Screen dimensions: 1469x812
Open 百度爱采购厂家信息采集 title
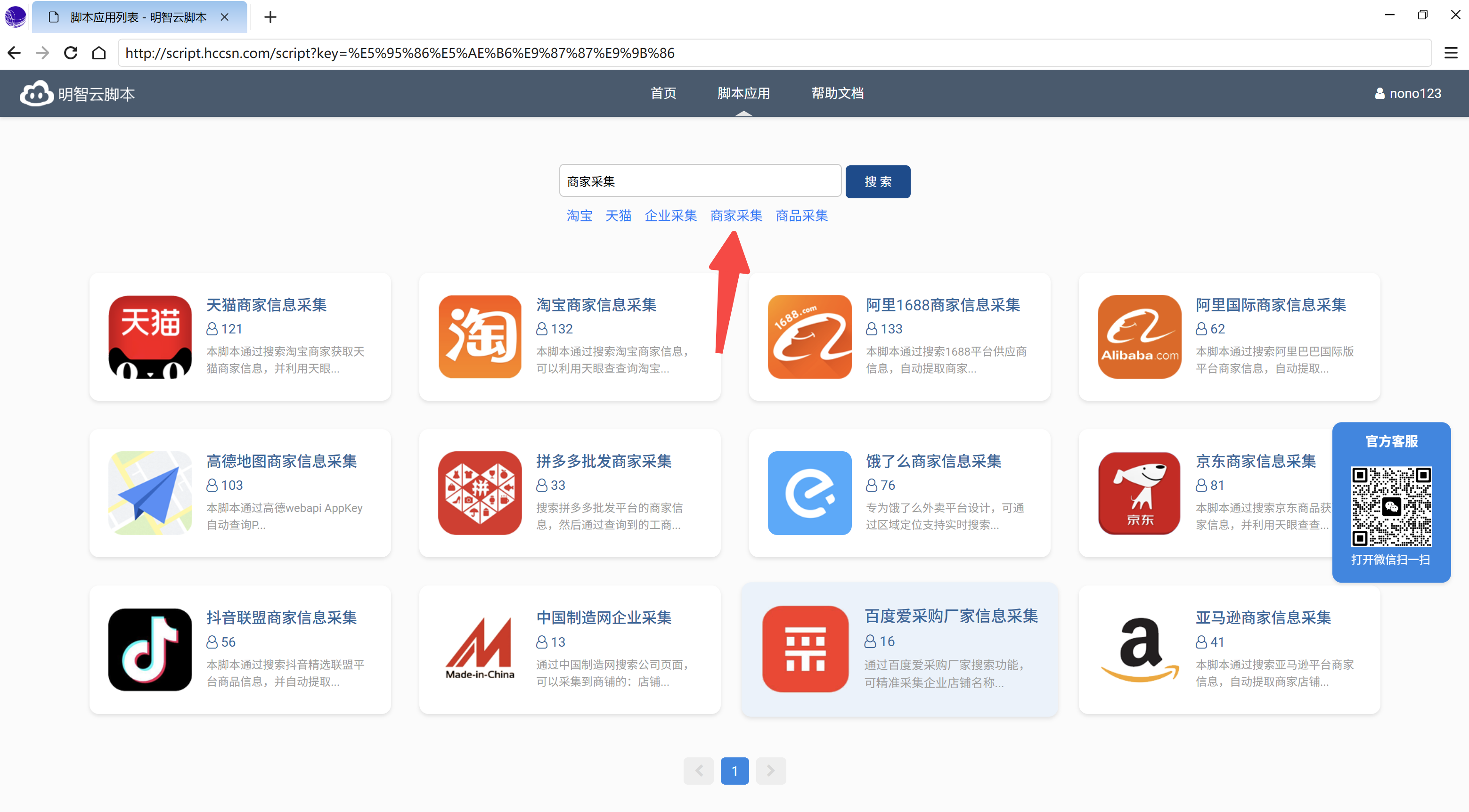(951, 617)
